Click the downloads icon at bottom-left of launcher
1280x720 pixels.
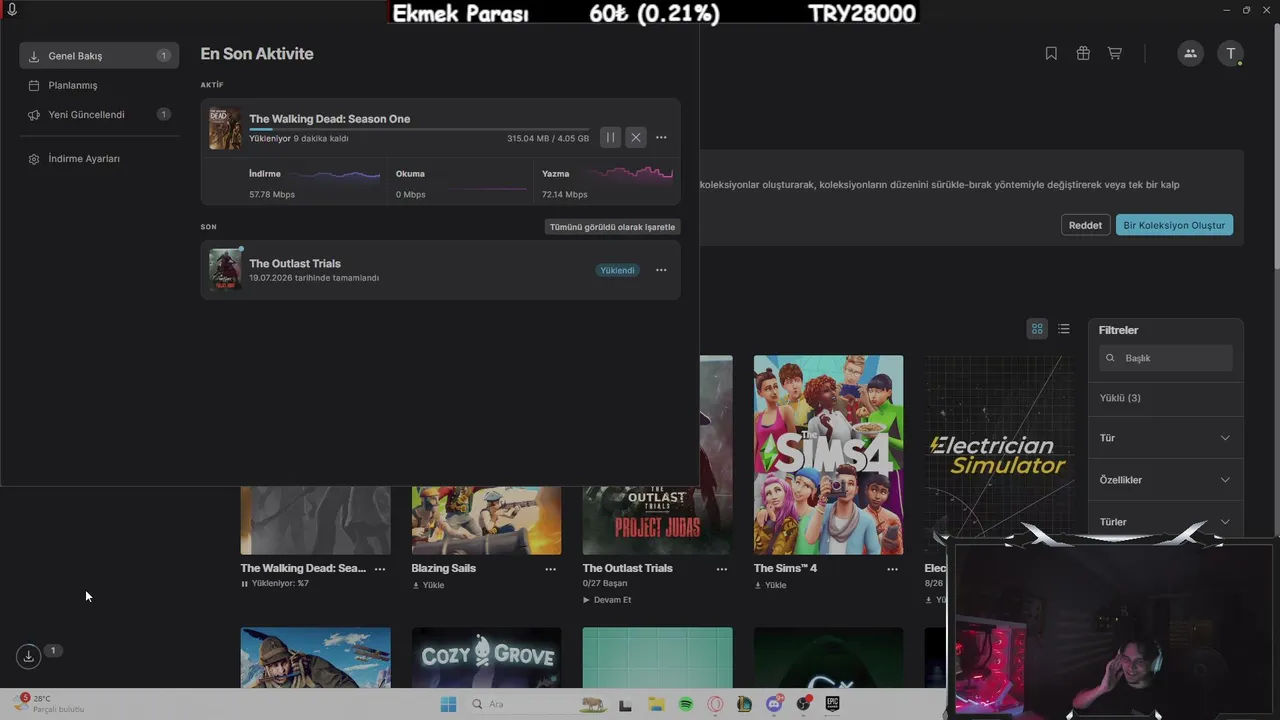pos(28,656)
